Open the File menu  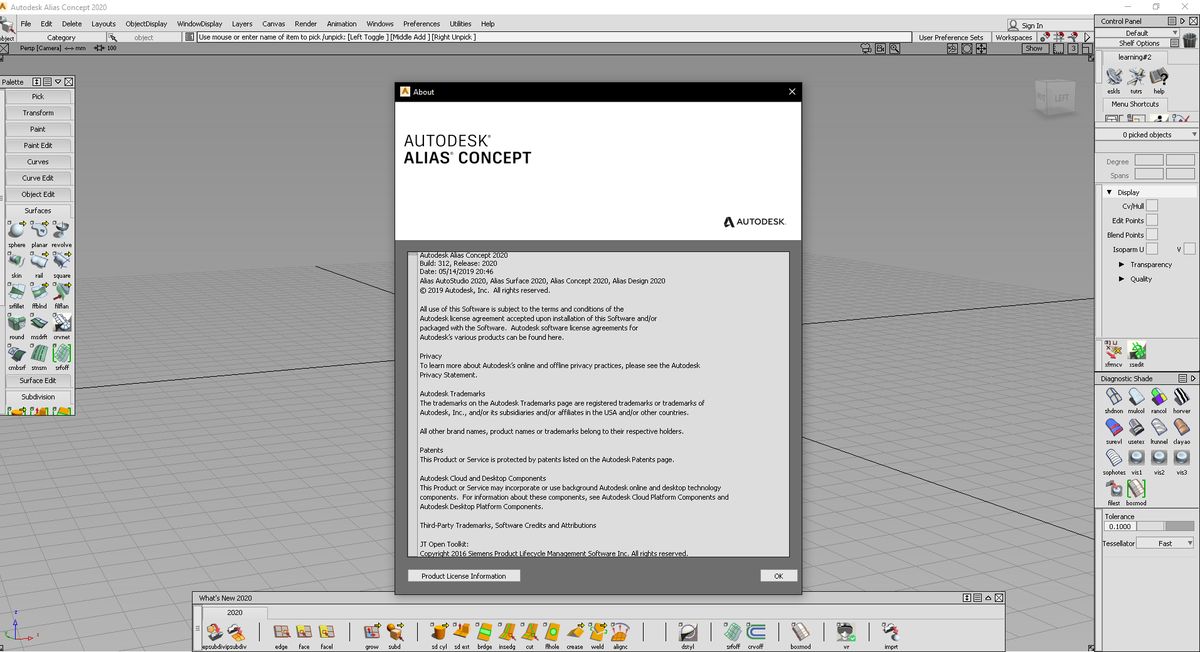coord(25,23)
